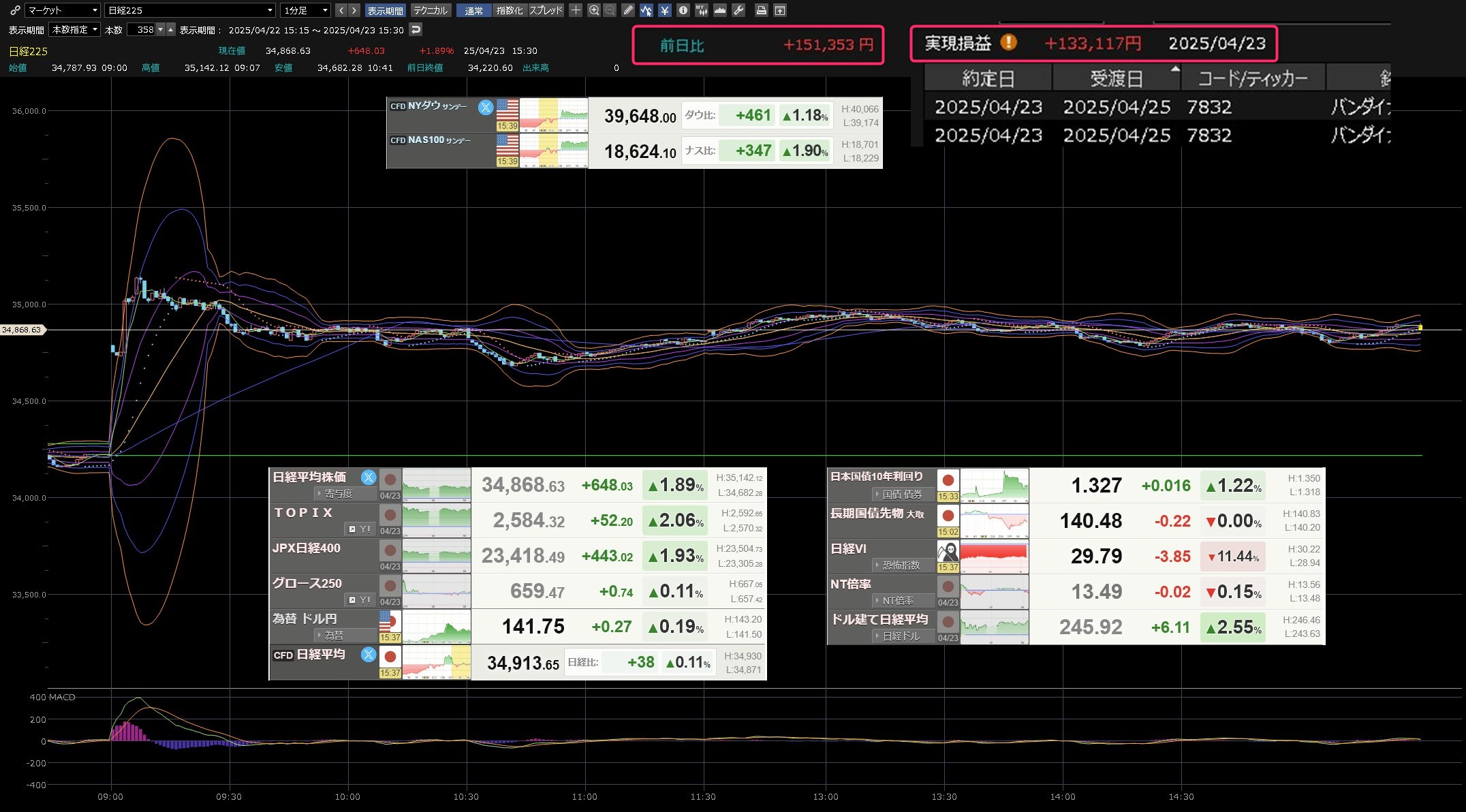1466x812 pixels.
Task: Click the コード/ティッカー column header
Action: [x=1253, y=78]
